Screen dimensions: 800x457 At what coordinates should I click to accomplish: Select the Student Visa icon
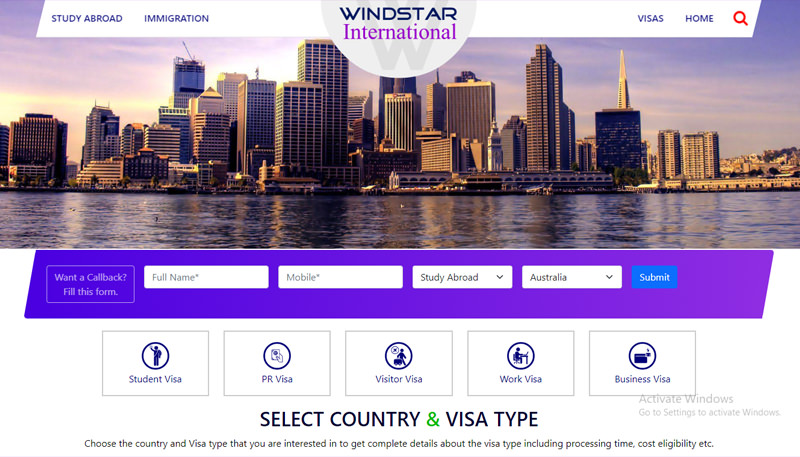tap(155, 356)
